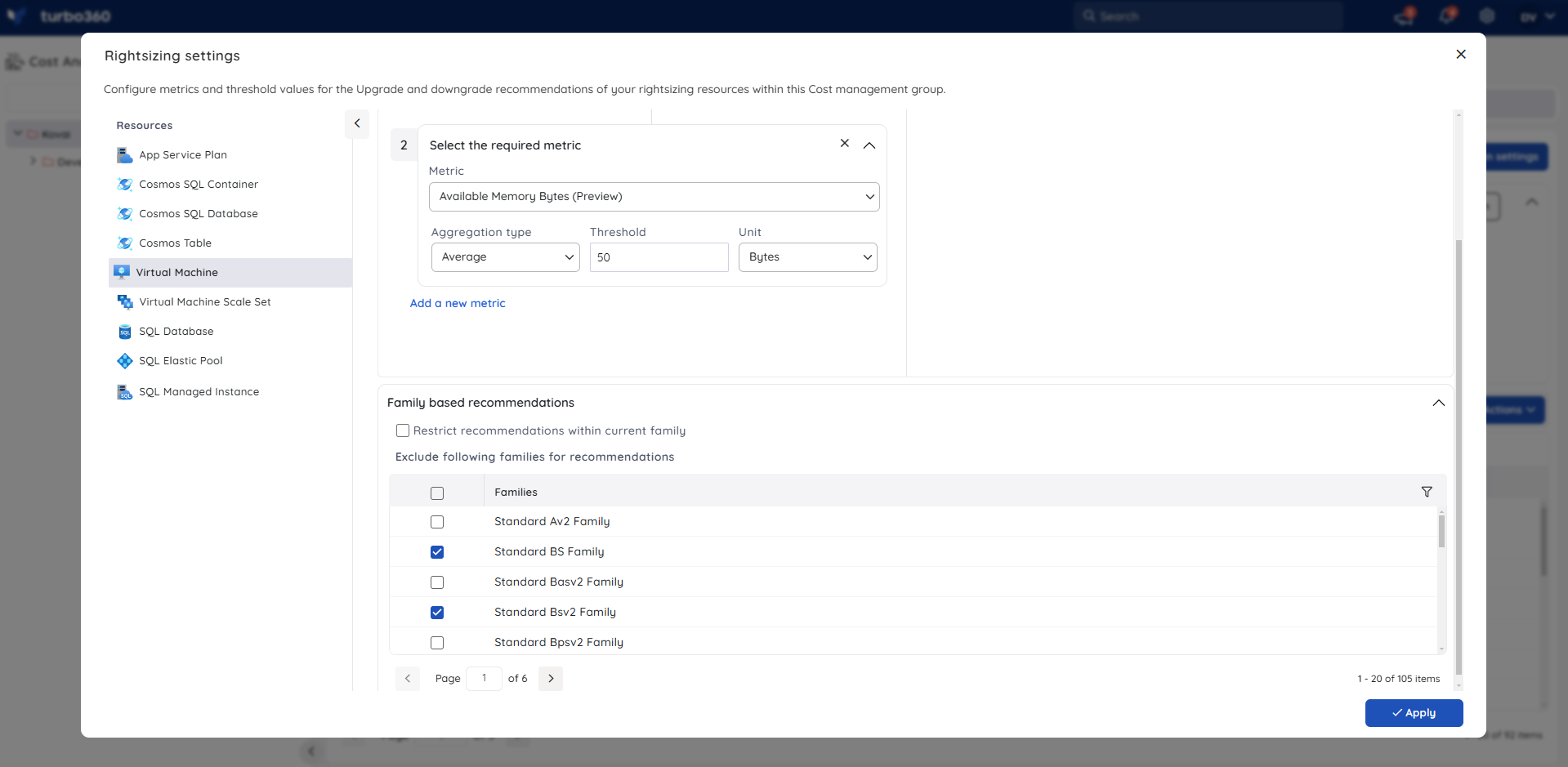Image resolution: width=1568 pixels, height=767 pixels.
Task: Select SQL Elastic Pool resource
Action: [230, 361]
